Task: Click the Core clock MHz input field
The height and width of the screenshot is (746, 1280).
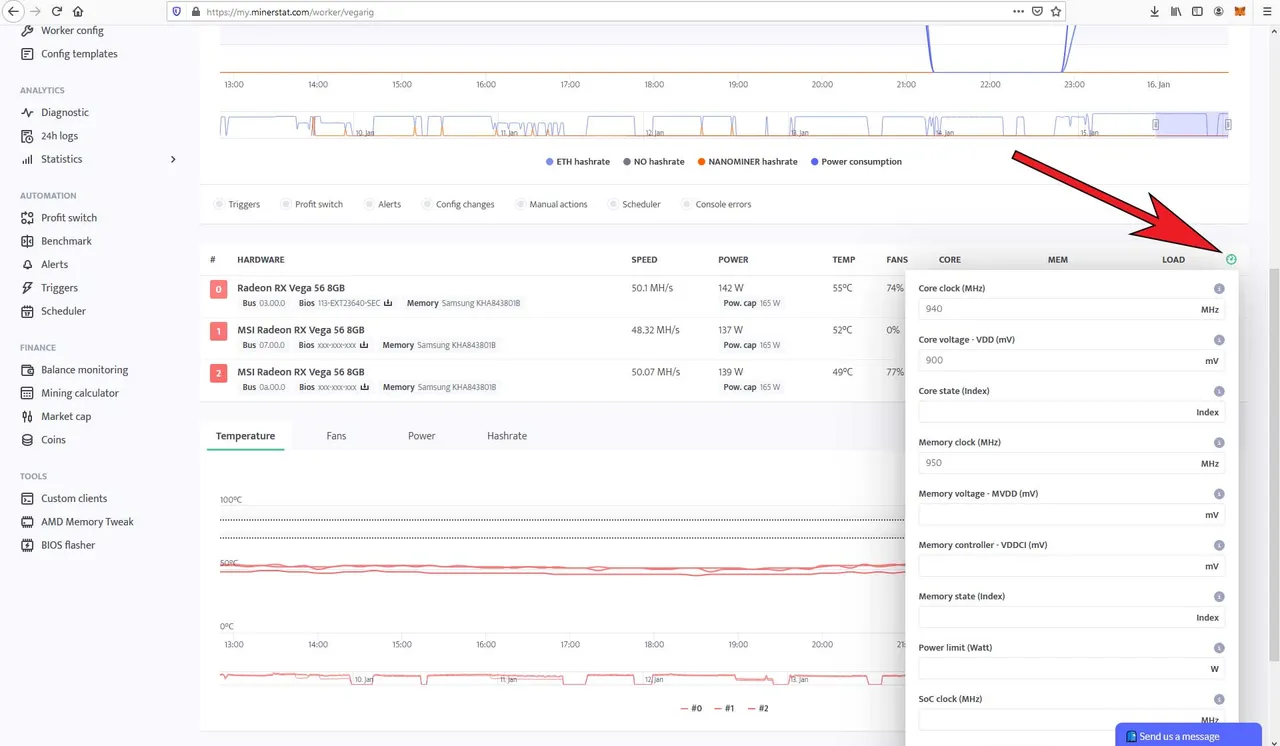Action: 1071,310
